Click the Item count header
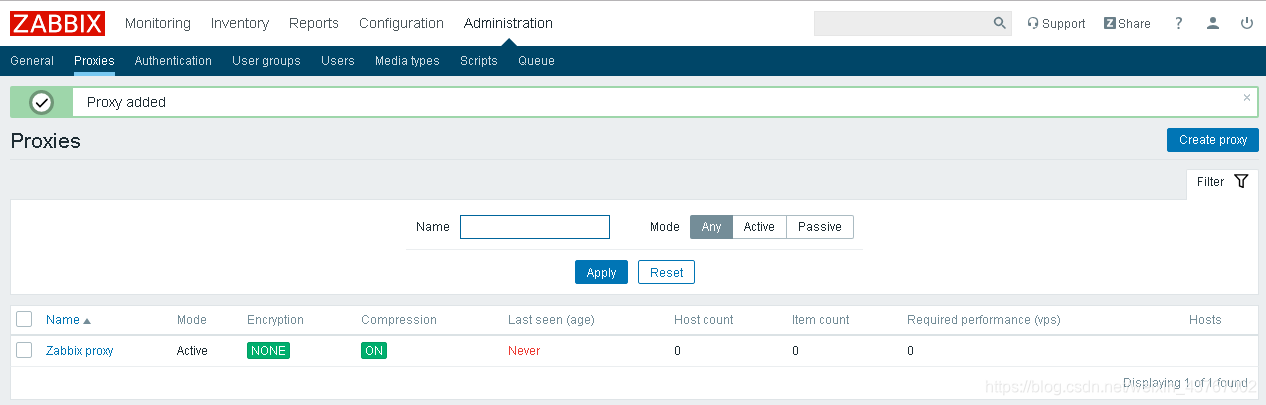Screen dimensions: 1266x405 [x=821, y=320]
